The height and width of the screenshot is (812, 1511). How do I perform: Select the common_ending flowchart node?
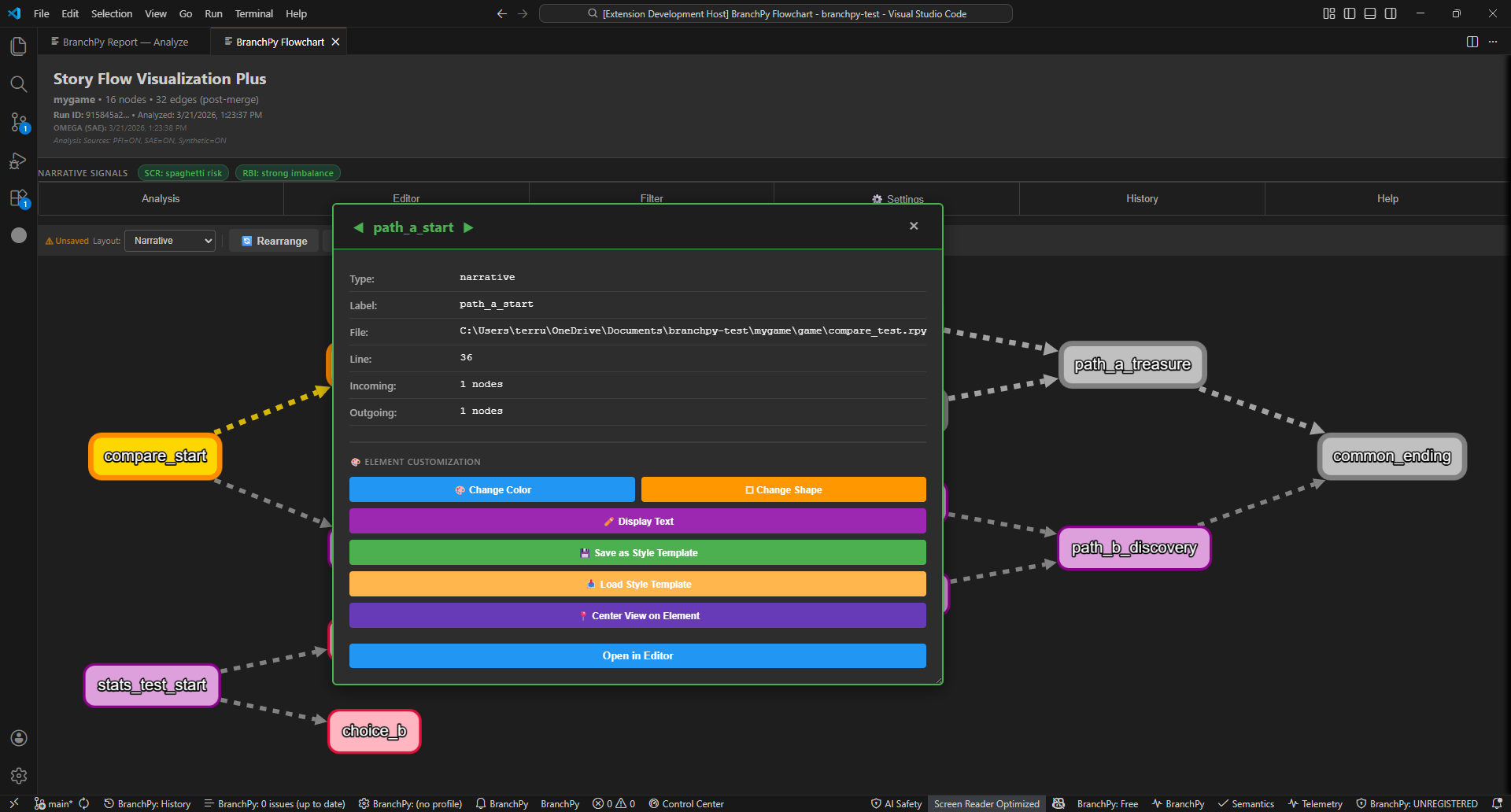coord(1391,456)
